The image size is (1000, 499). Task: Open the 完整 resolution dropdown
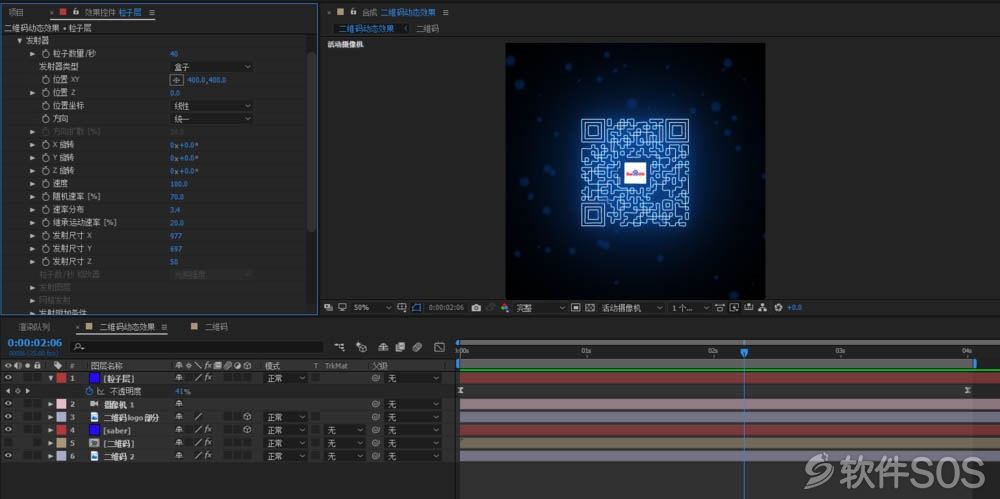540,308
